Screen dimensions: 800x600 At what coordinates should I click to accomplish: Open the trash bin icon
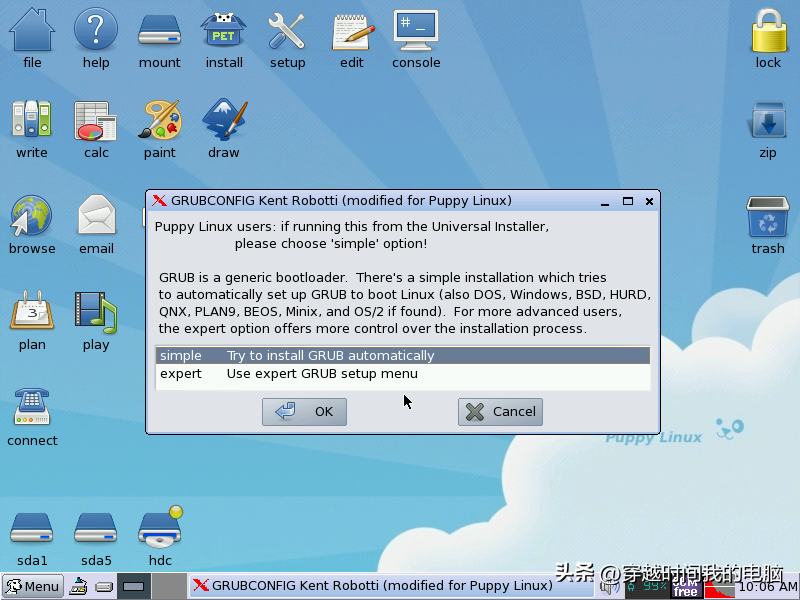click(768, 217)
